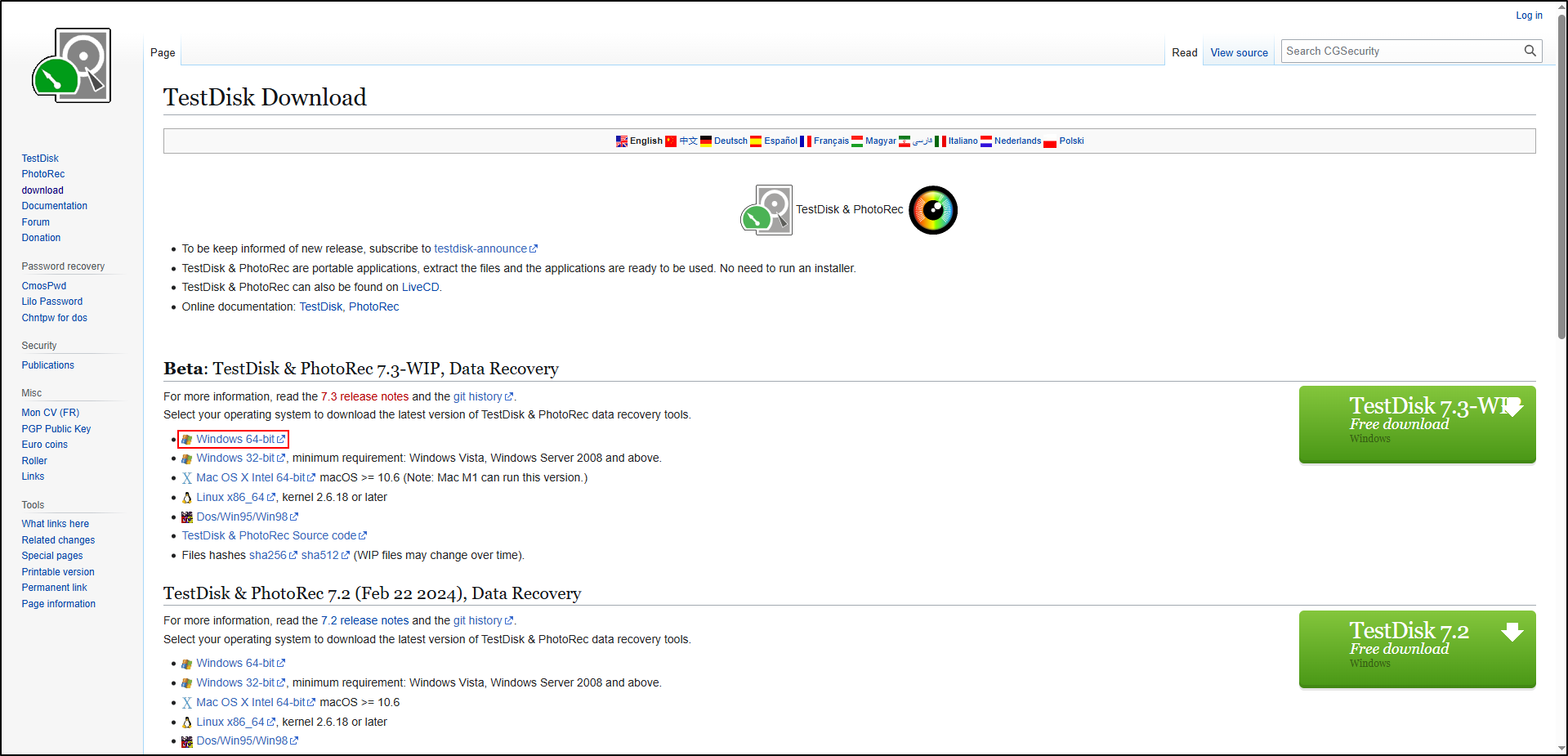This screenshot has height=756, width=1568.
Task: Open the sha256 file hashes link
Action: 273,555
